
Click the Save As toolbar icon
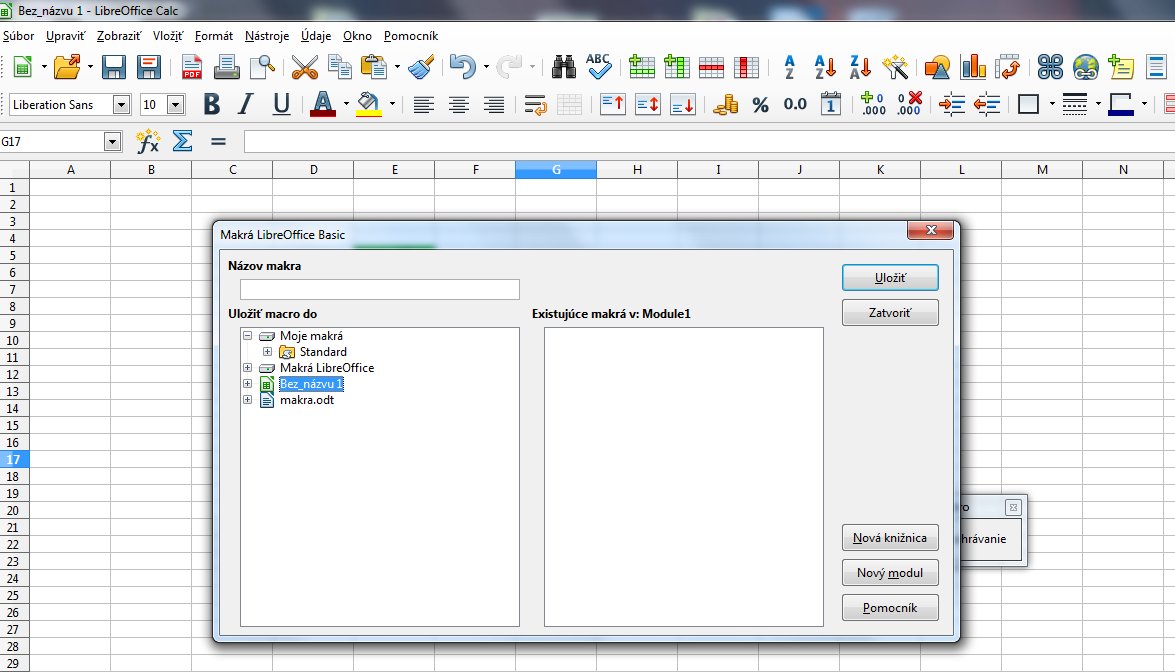tap(149, 67)
